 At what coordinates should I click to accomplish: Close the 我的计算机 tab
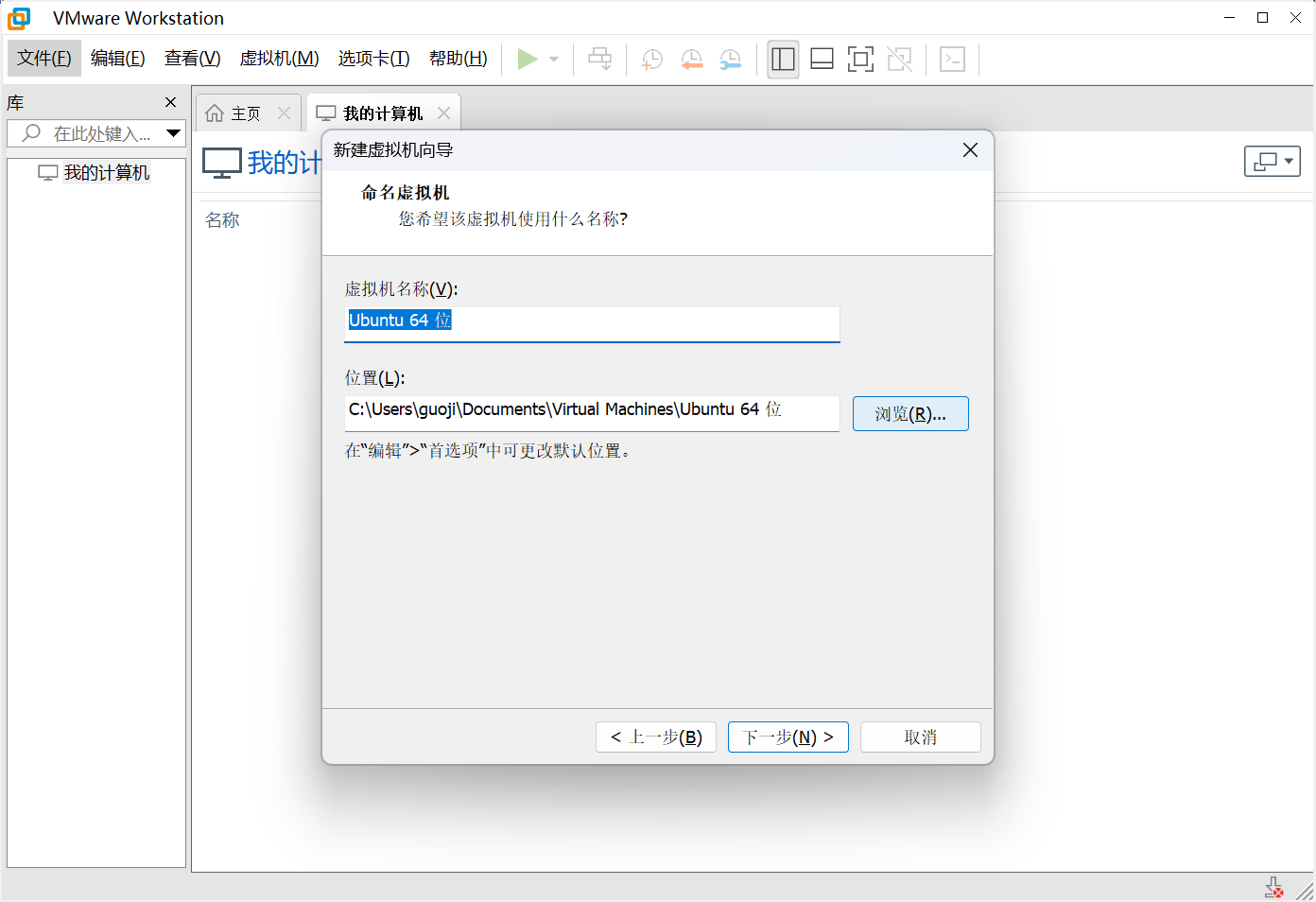443,113
